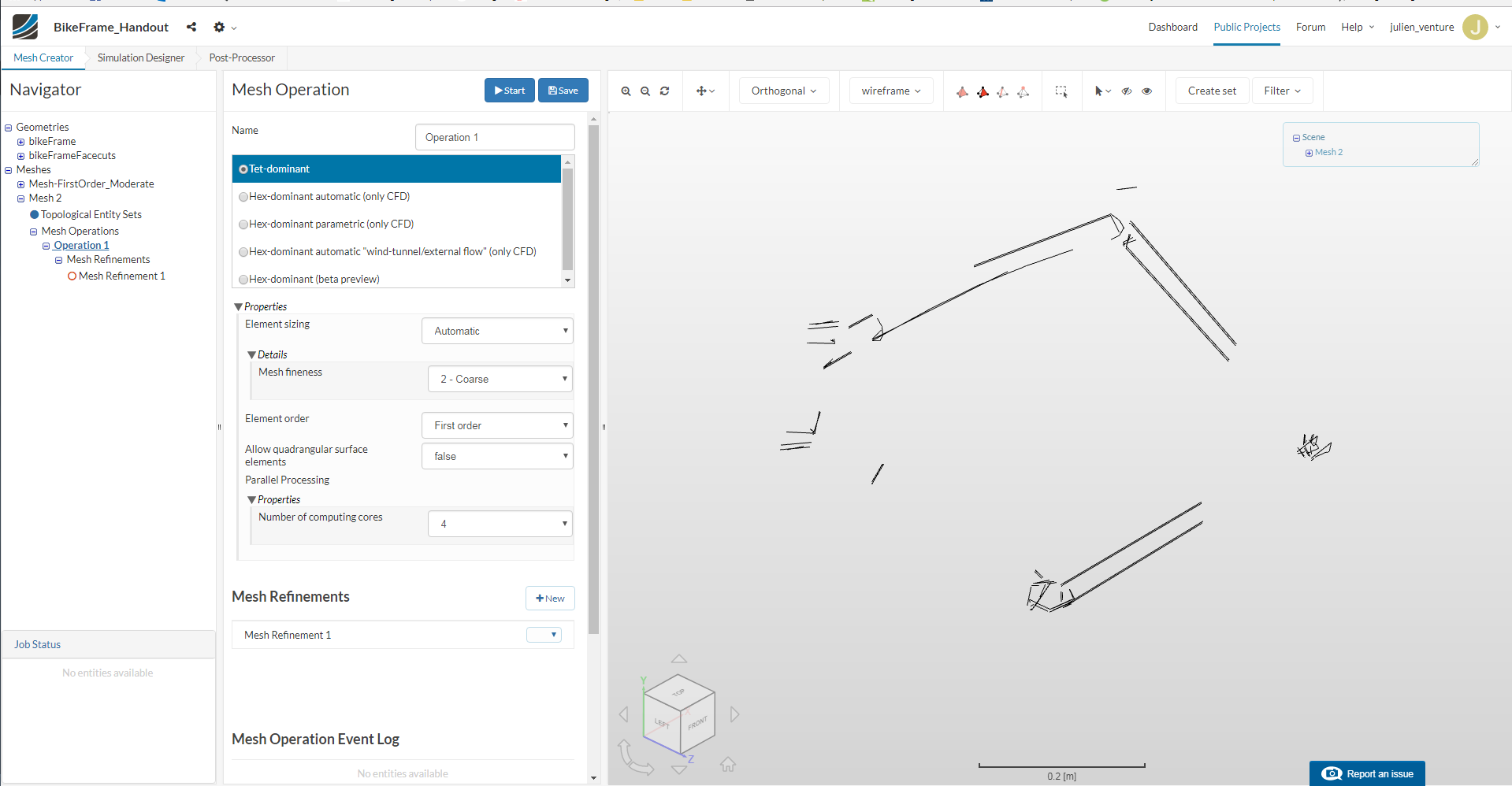Click the FRONT face of orientation cube
The width and height of the screenshot is (1512, 786).
point(698,723)
